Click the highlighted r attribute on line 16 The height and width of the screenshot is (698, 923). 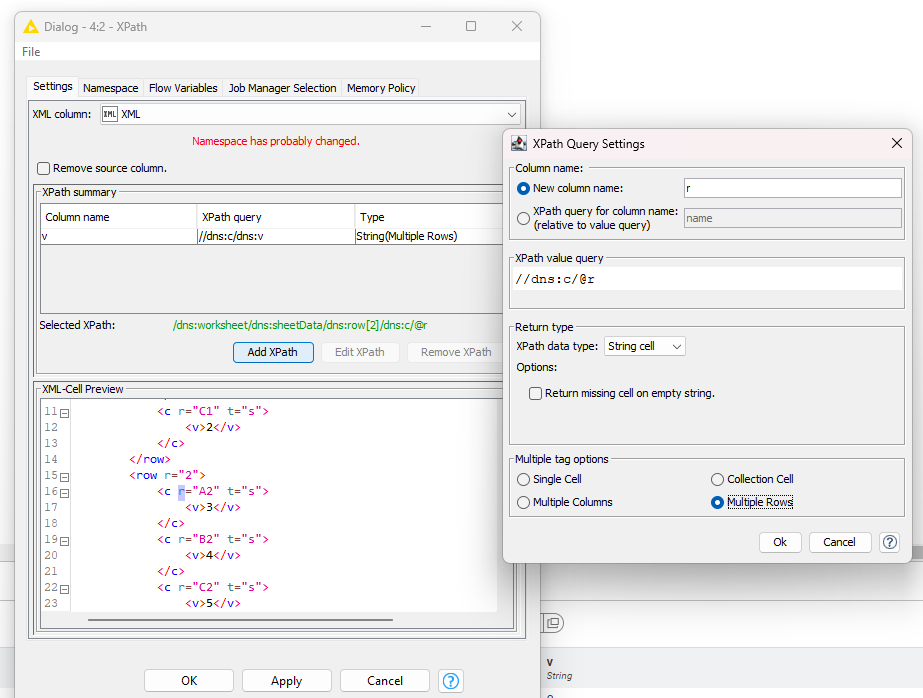tap(181, 491)
